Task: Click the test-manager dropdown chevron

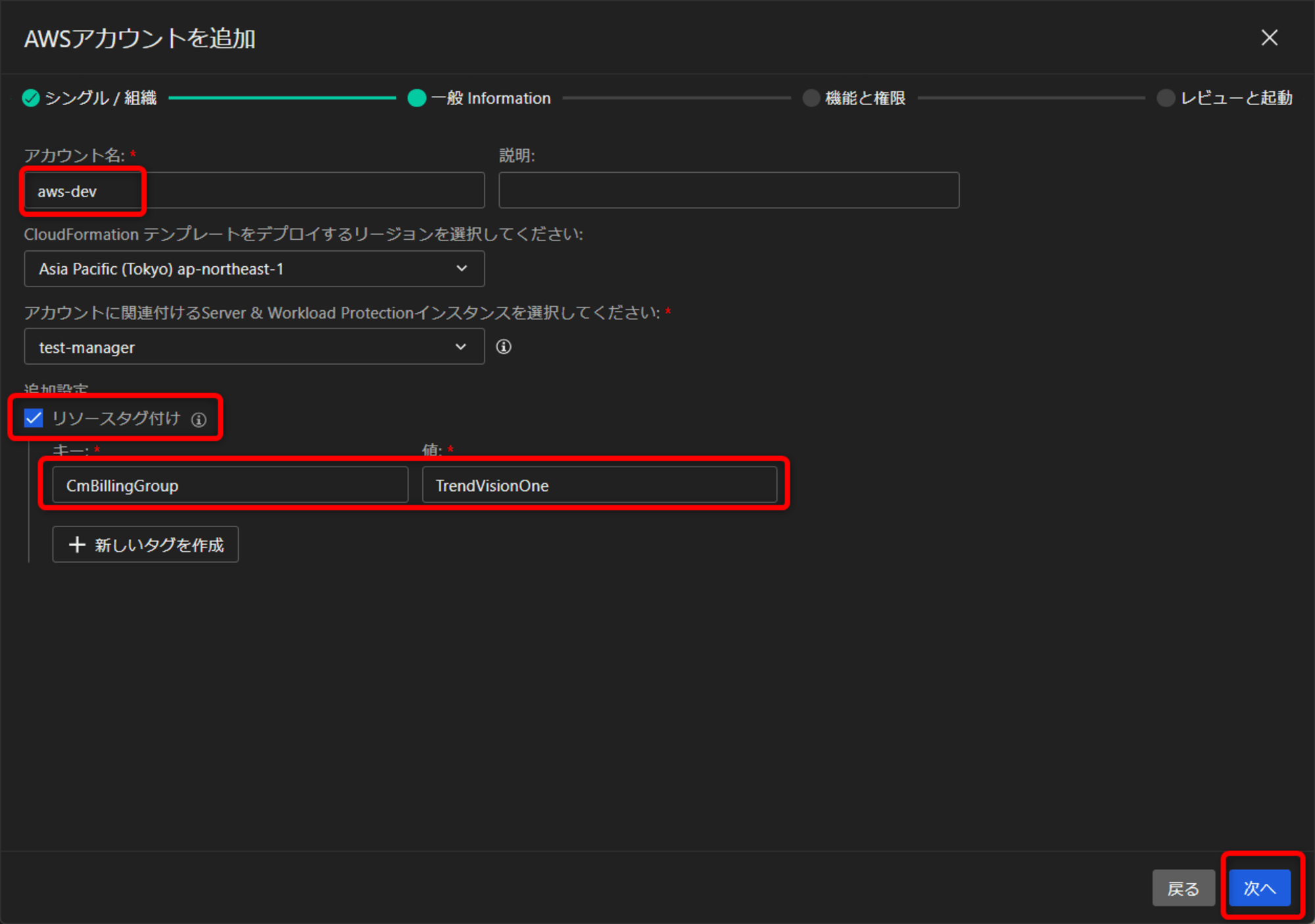Action: tap(461, 346)
